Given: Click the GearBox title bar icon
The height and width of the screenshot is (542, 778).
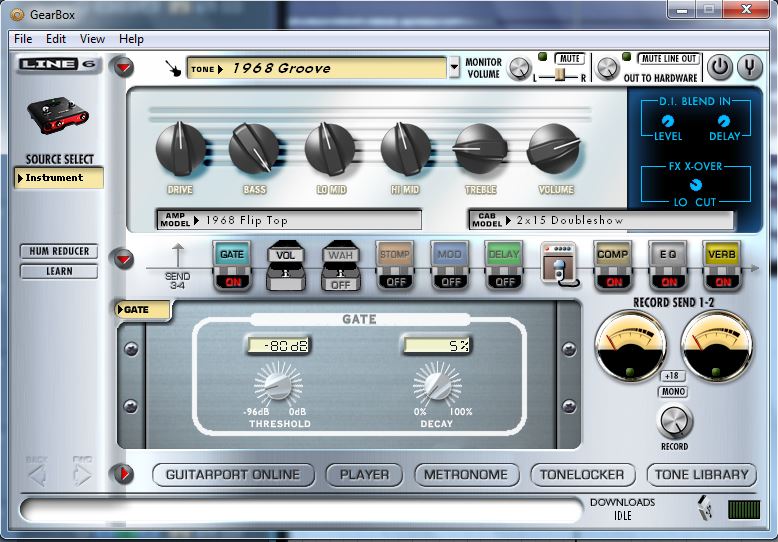Looking at the screenshot, I should pyautogui.click(x=17, y=14).
